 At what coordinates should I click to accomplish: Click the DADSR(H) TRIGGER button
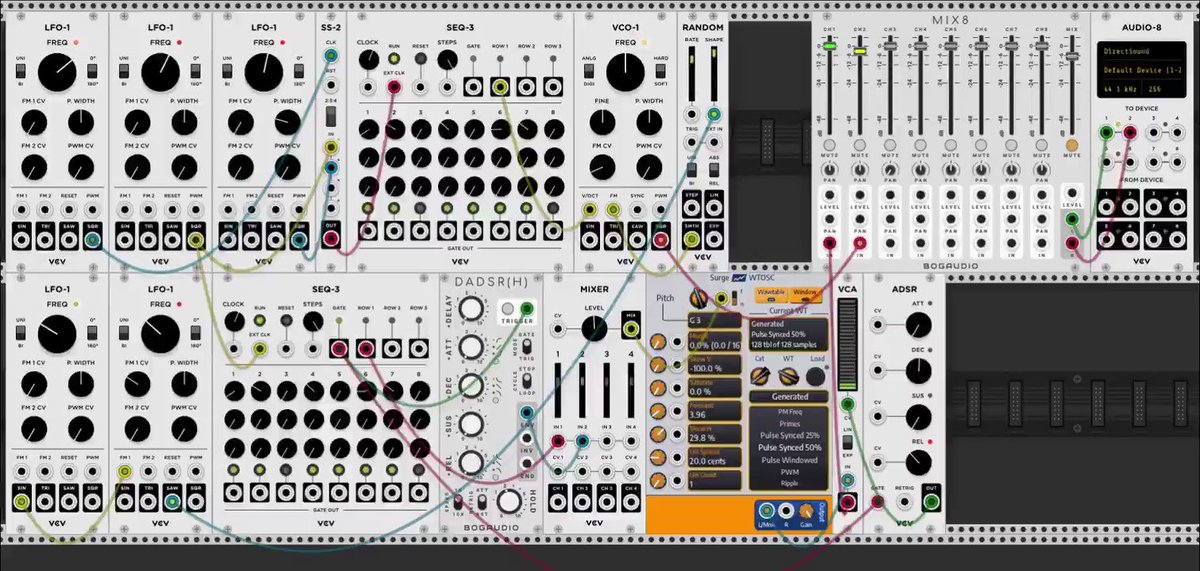click(x=509, y=308)
